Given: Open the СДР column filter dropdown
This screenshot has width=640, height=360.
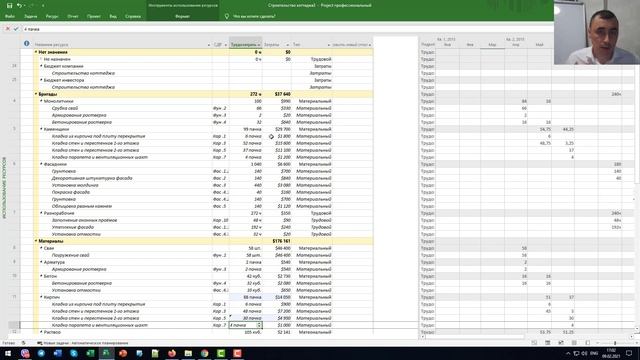Looking at the screenshot, I should tap(226, 44).
